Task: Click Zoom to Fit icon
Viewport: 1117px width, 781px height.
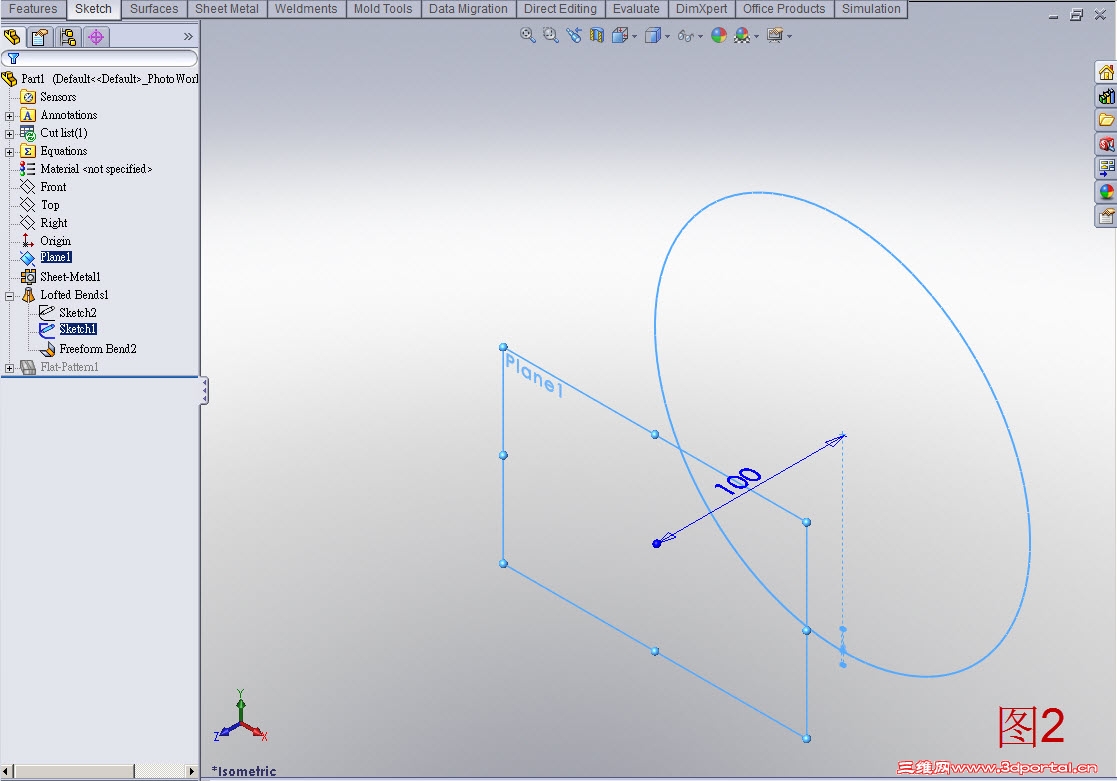Action: click(x=527, y=35)
